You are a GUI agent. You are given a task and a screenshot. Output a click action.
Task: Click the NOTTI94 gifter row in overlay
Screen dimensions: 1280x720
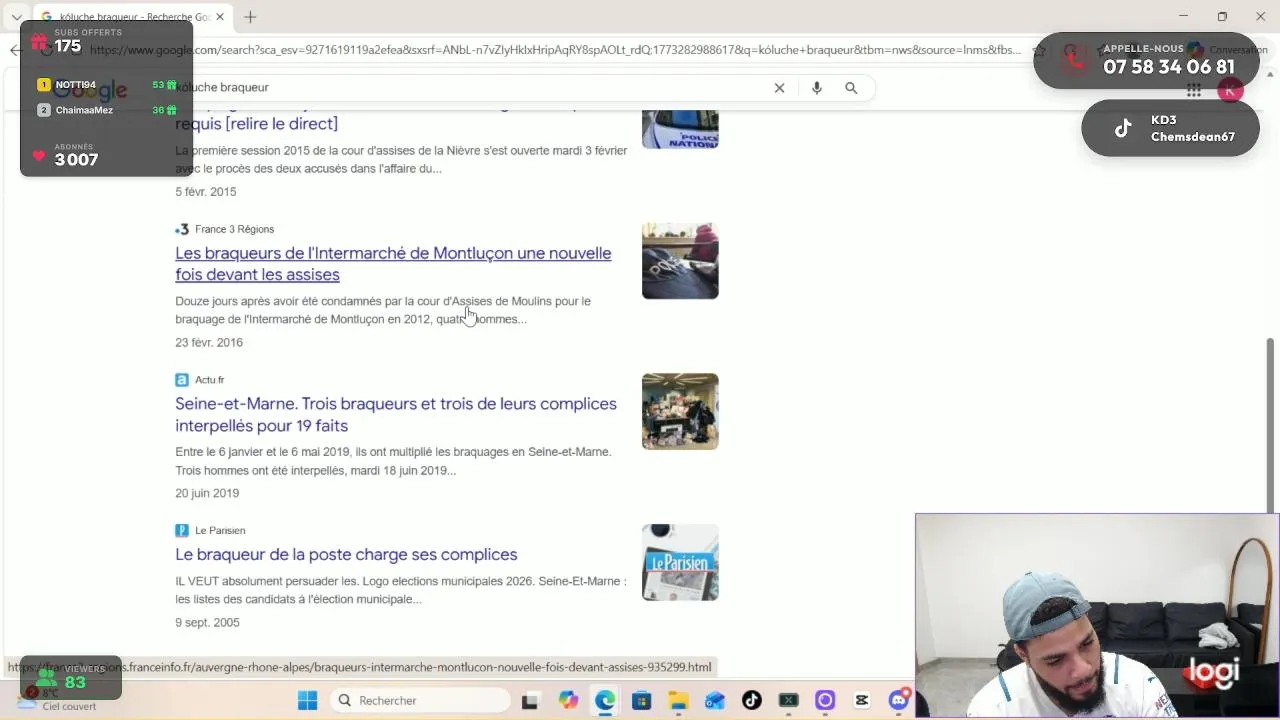coord(107,85)
